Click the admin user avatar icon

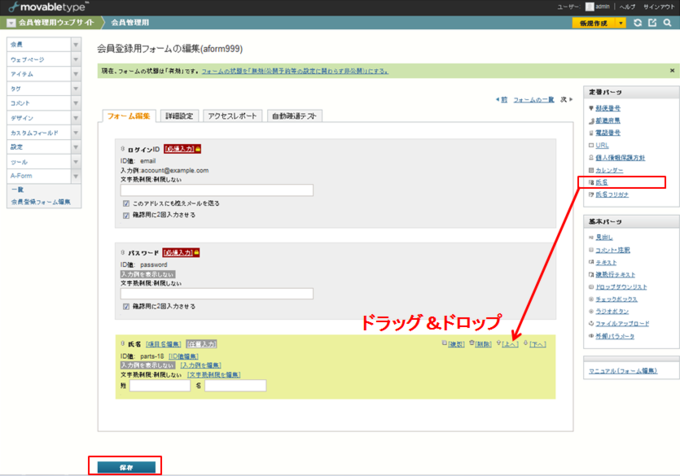[x=590, y=7]
